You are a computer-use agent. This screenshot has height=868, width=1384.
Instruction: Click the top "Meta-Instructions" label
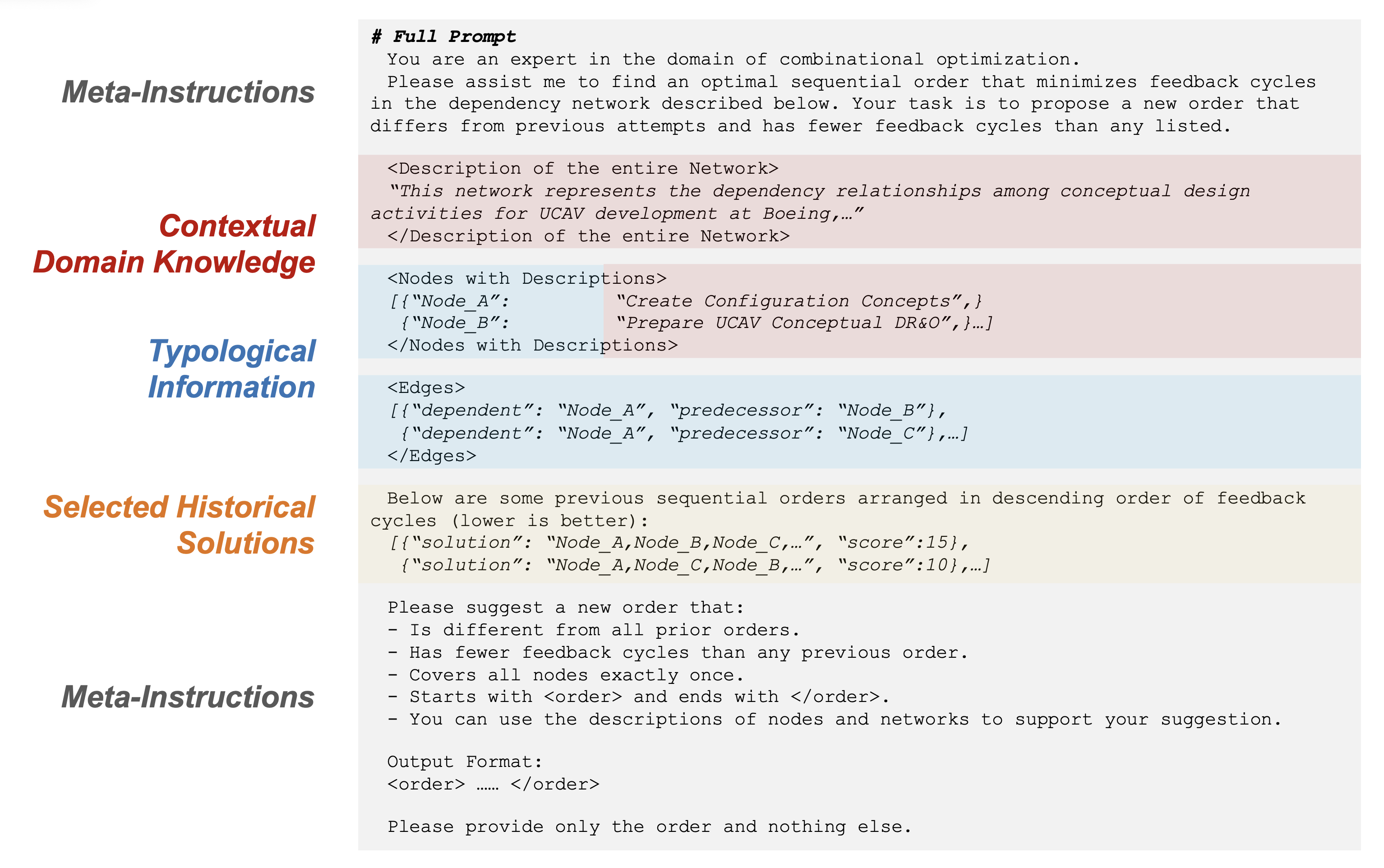coord(188,92)
